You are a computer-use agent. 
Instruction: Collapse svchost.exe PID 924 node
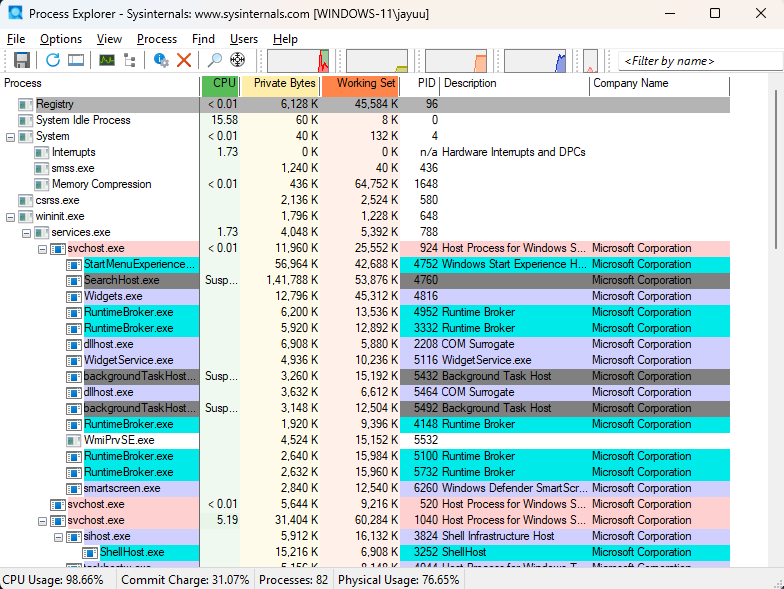click(x=42, y=248)
